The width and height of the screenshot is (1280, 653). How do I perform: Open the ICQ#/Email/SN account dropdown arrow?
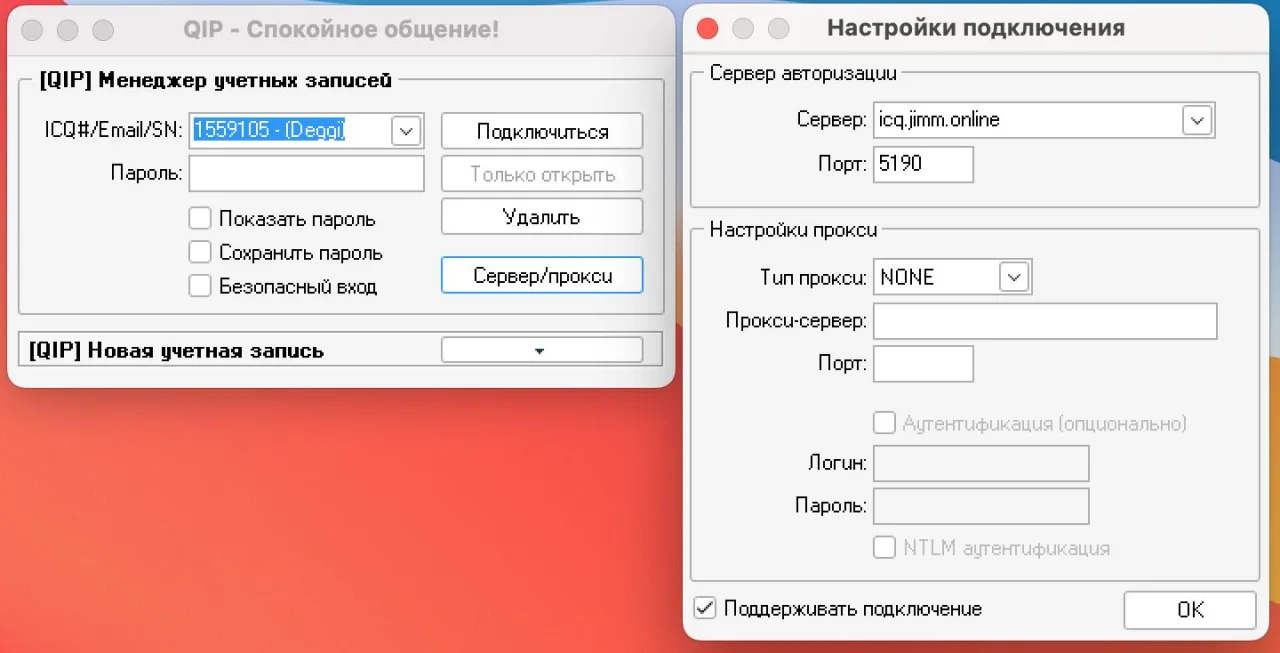click(x=406, y=131)
